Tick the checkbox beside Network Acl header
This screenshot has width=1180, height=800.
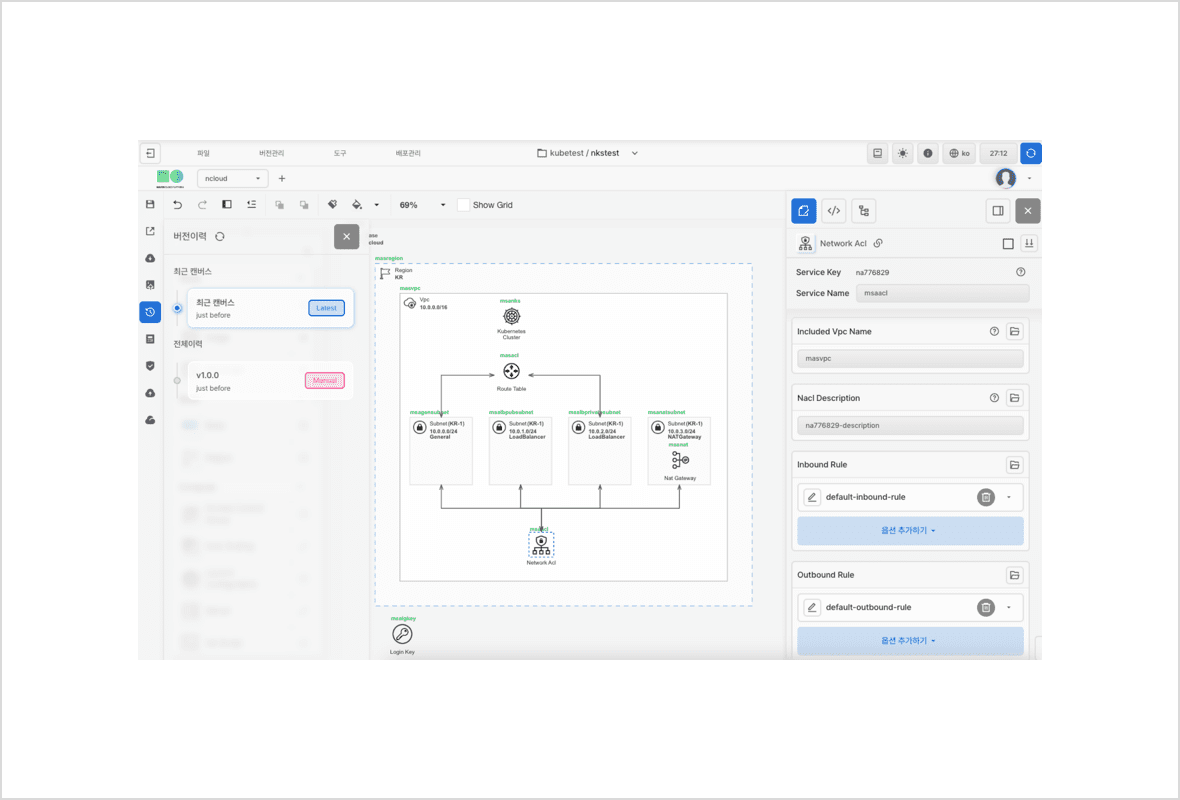(1008, 244)
